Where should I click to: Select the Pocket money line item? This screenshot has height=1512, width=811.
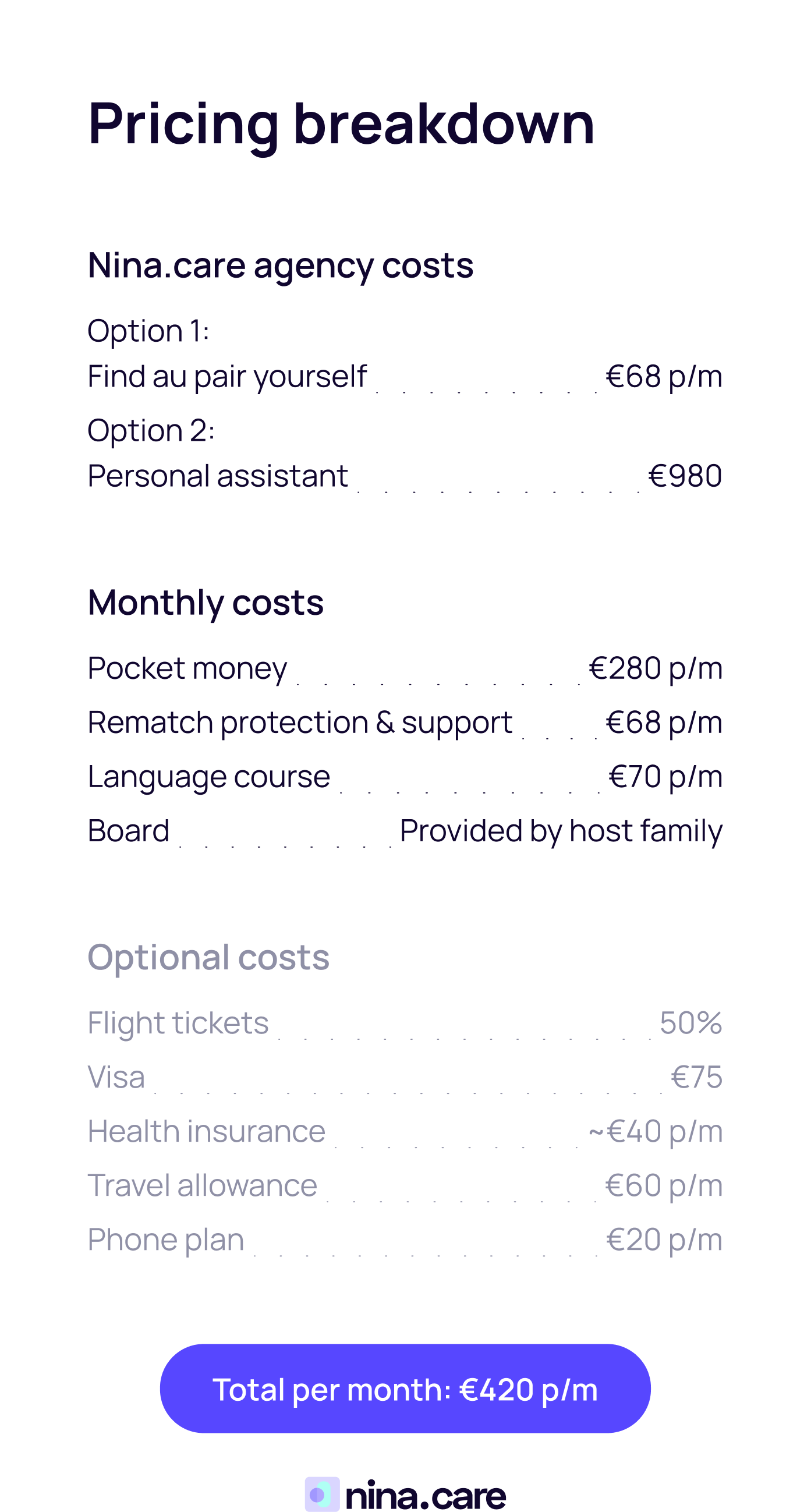187,668
